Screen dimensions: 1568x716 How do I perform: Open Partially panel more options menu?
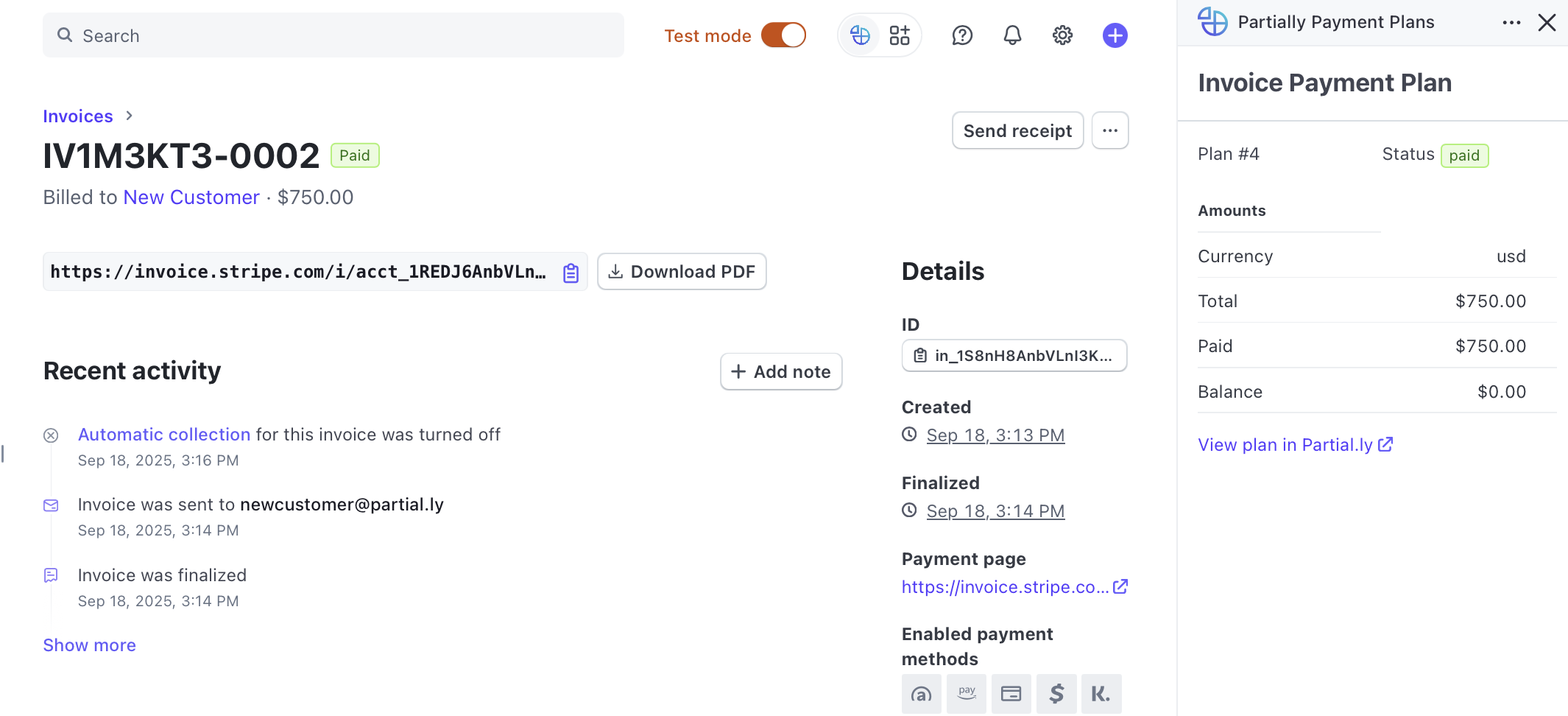[x=1511, y=23]
